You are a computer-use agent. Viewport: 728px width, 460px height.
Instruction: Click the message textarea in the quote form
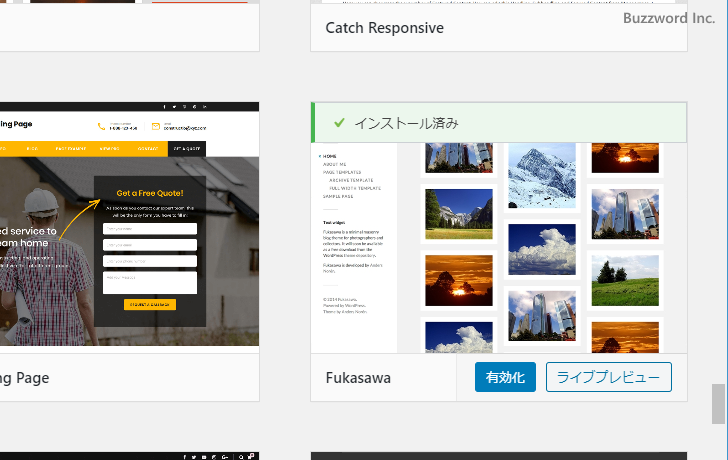point(150,282)
